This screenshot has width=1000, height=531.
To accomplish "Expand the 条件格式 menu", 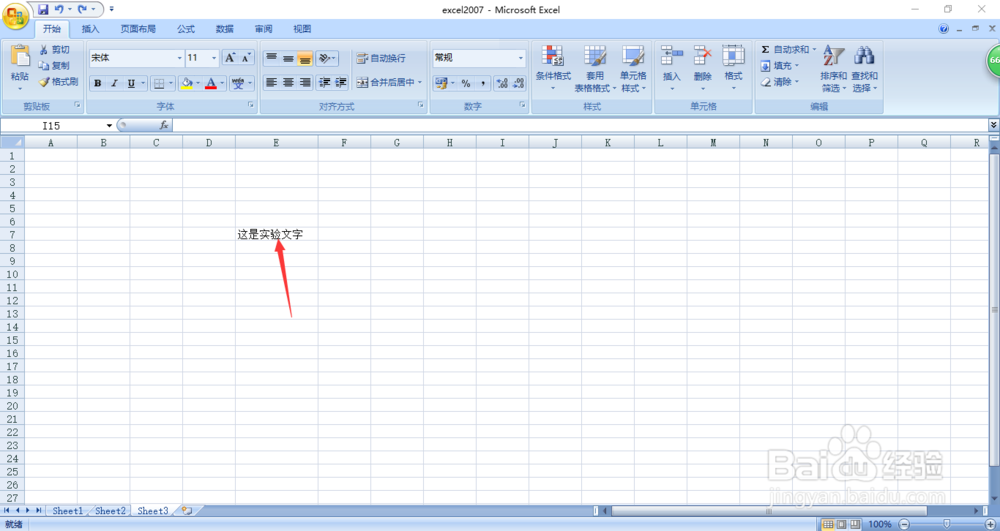I will pyautogui.click(x=553, y=70).
